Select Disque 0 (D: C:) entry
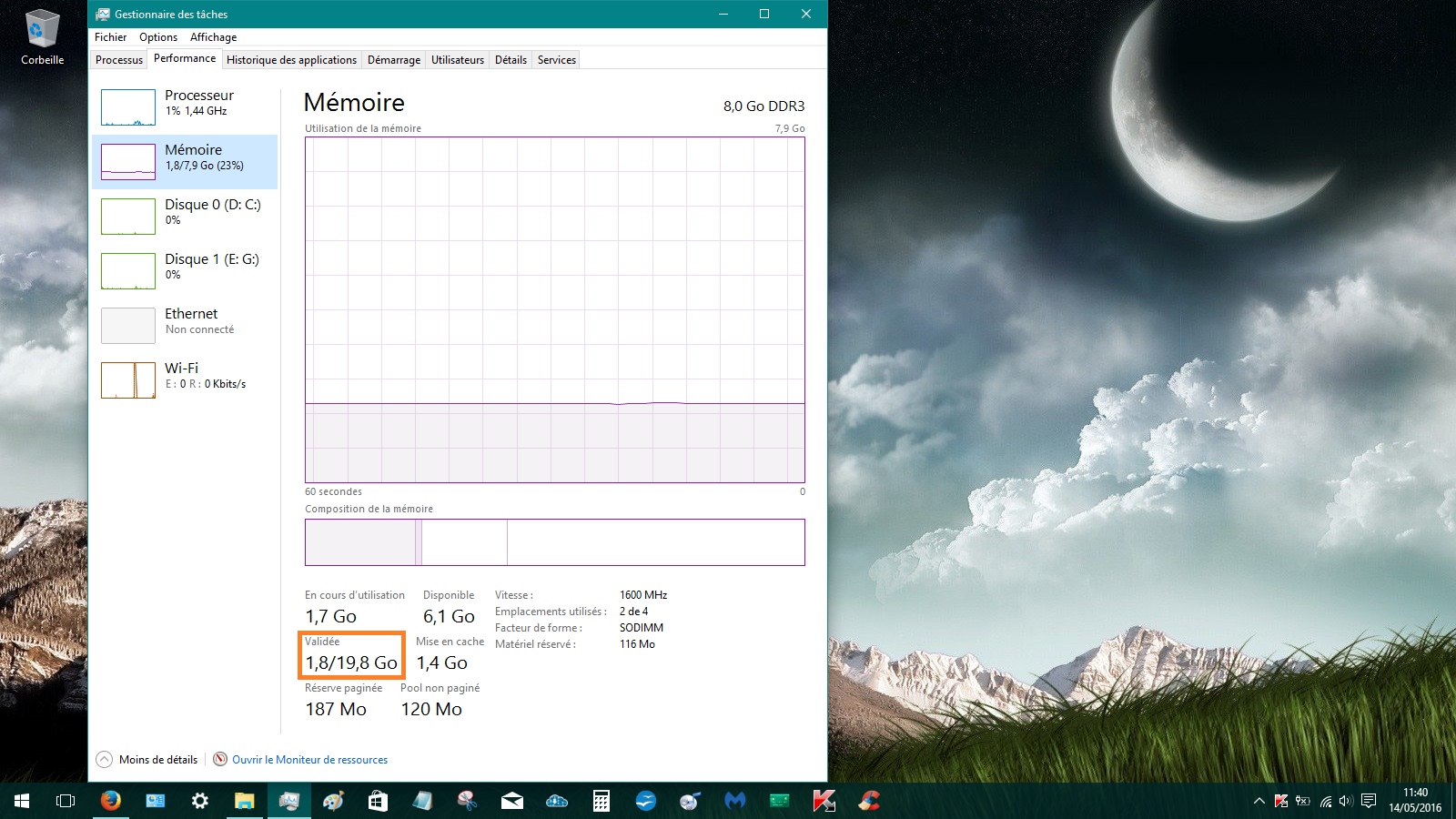1456x819 pixels. tap(185, 217)
